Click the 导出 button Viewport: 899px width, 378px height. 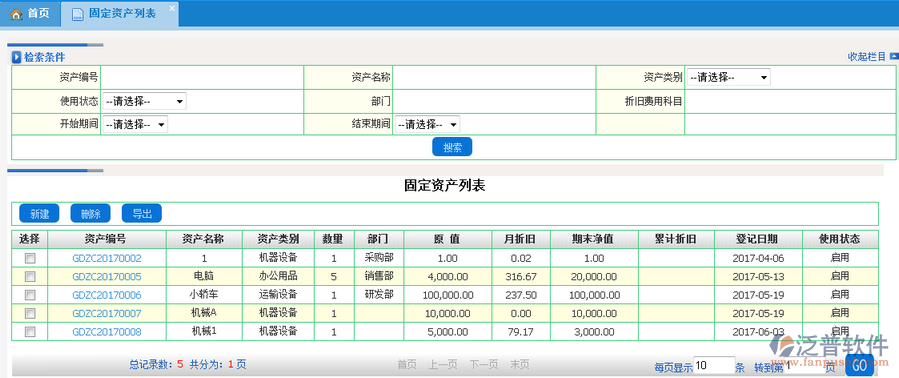[142, 213]
